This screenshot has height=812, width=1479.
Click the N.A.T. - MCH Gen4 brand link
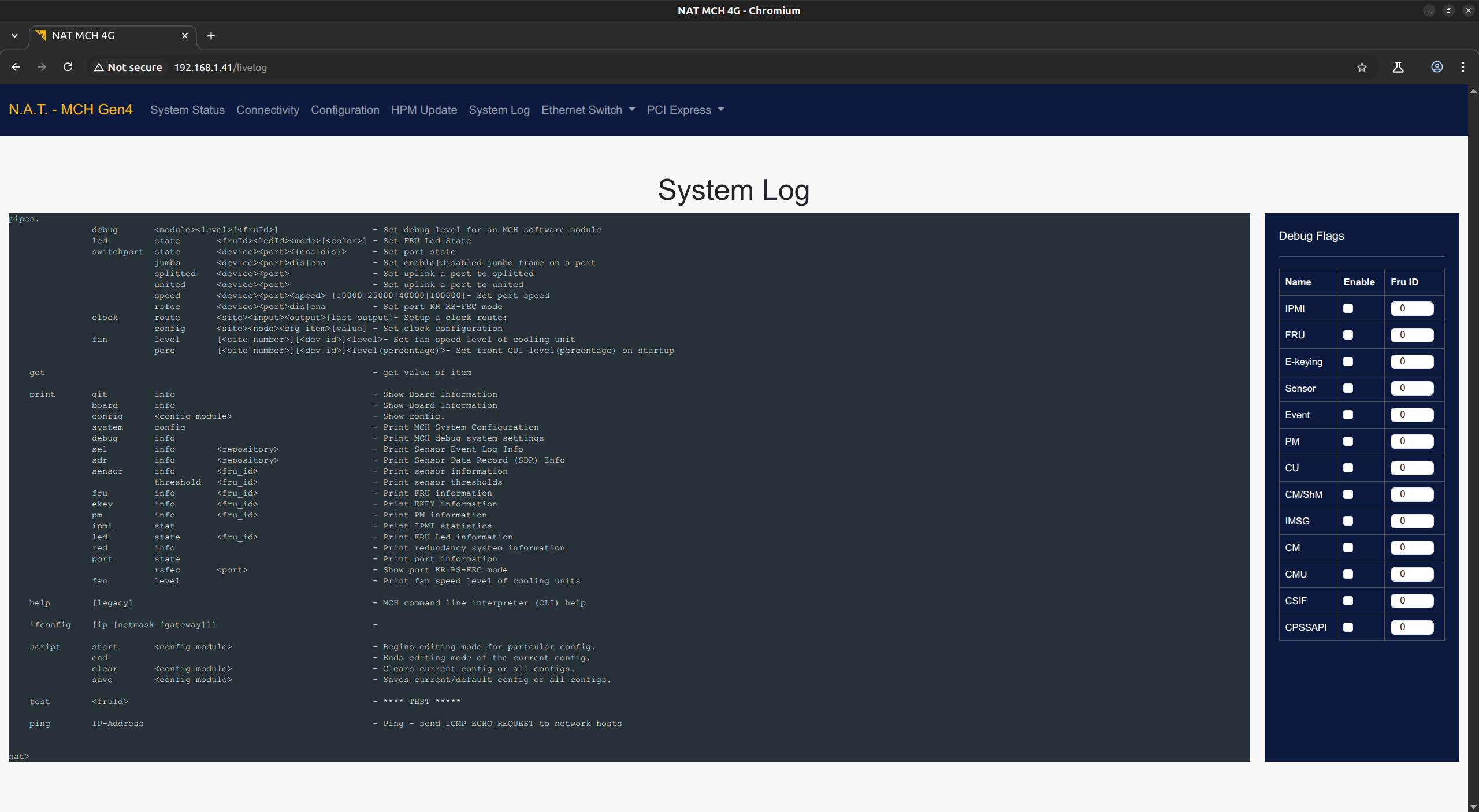70,110
